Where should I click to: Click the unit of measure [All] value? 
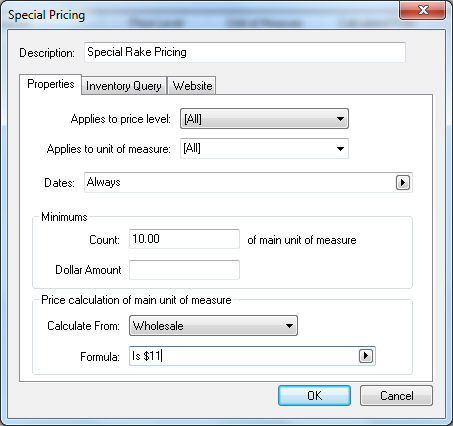(x=257, y=149)
